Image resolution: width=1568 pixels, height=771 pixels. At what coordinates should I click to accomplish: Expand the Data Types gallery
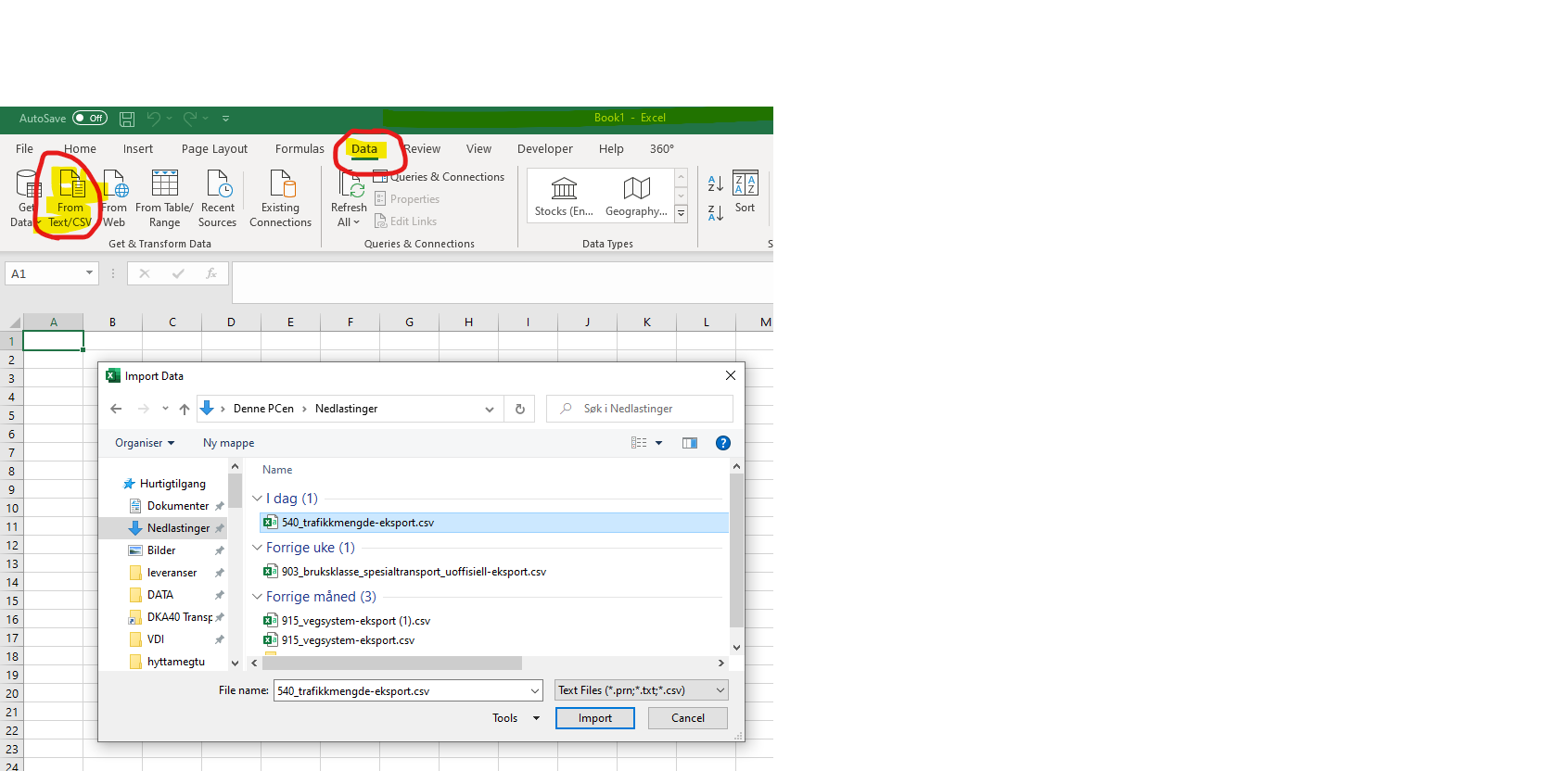click(x=681, y=213)
